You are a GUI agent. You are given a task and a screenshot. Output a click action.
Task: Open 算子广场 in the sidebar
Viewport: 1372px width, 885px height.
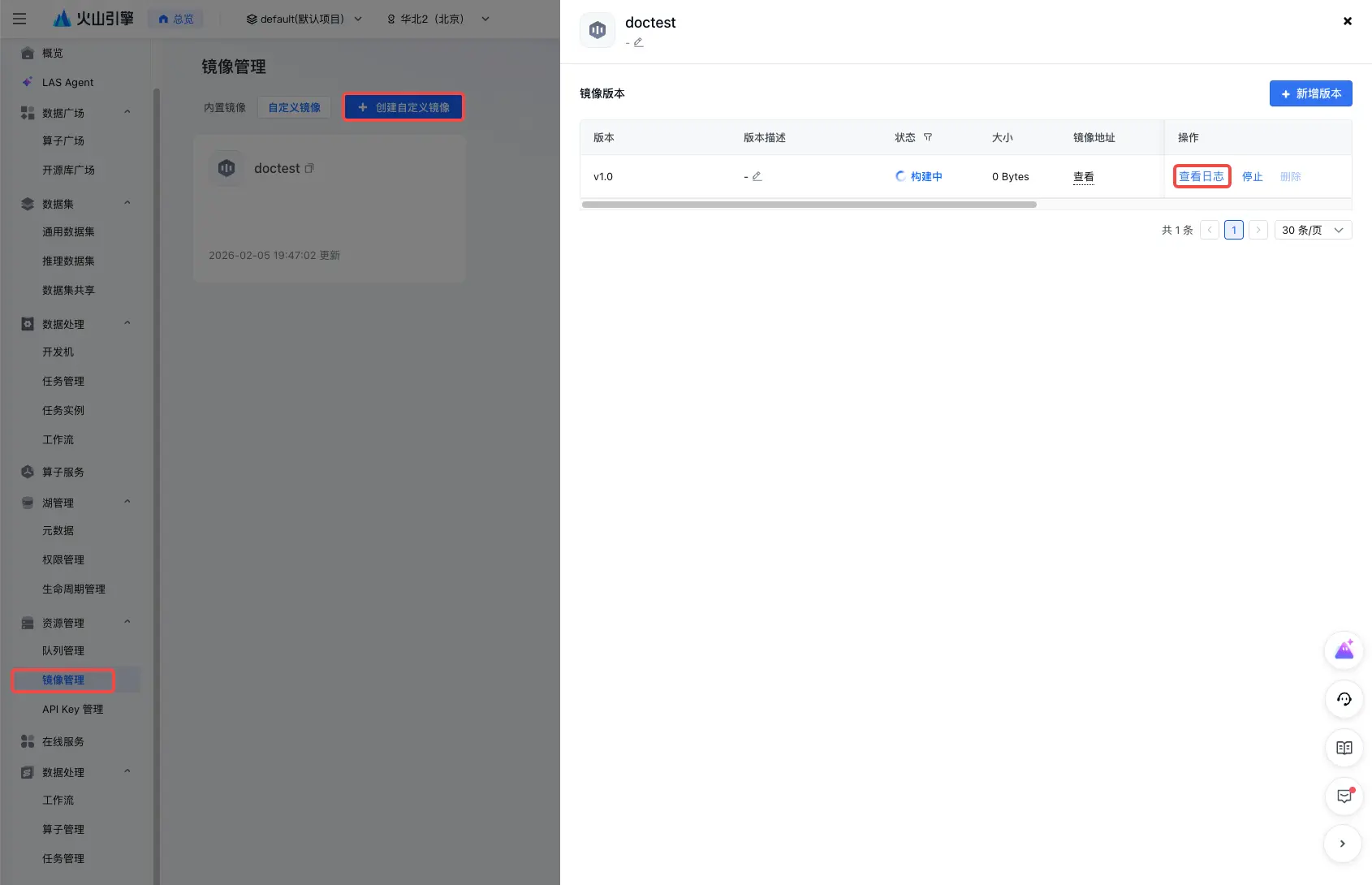pyautogui.click(x=63, y=140)
